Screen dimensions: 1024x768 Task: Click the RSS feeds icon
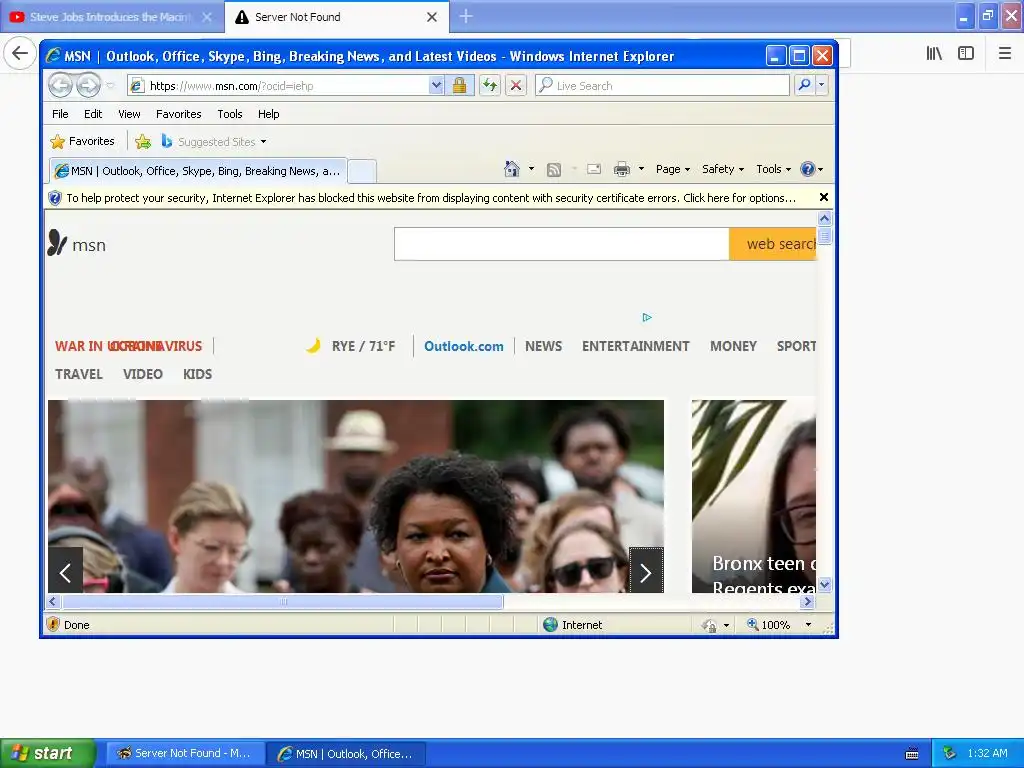pos(554,170)
